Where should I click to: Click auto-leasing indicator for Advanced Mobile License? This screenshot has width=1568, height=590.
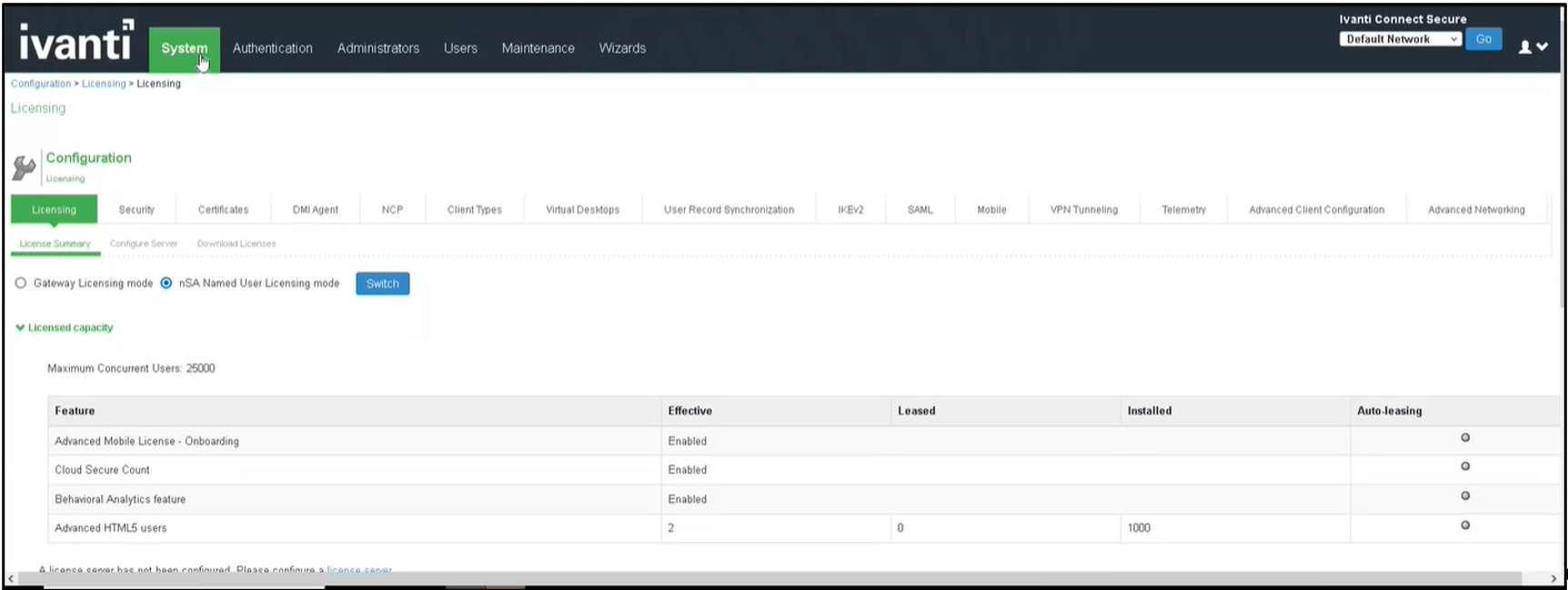pyautogui.click(x=1464, y=438)
